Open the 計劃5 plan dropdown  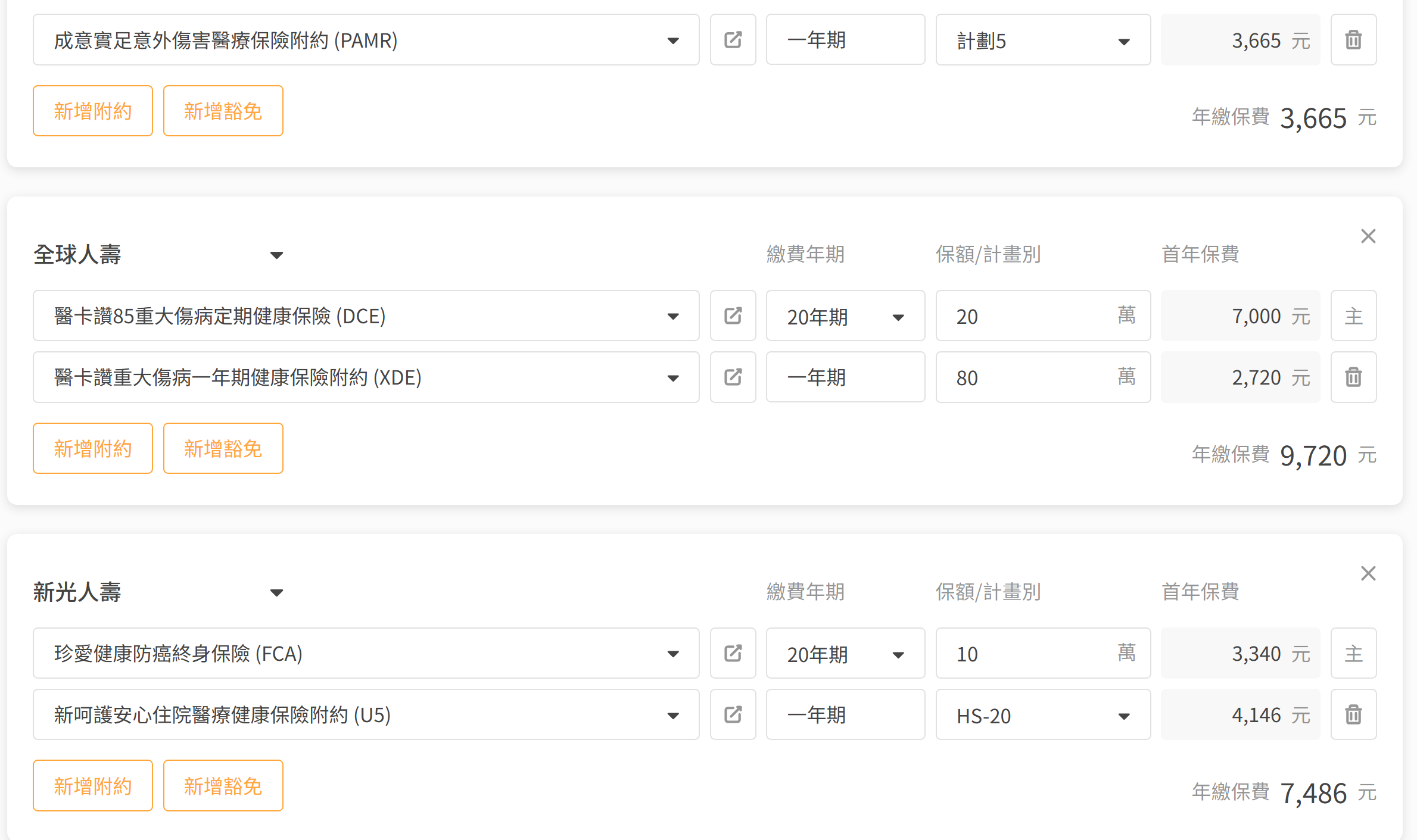pyautogui.click(x=1042, y=40)
